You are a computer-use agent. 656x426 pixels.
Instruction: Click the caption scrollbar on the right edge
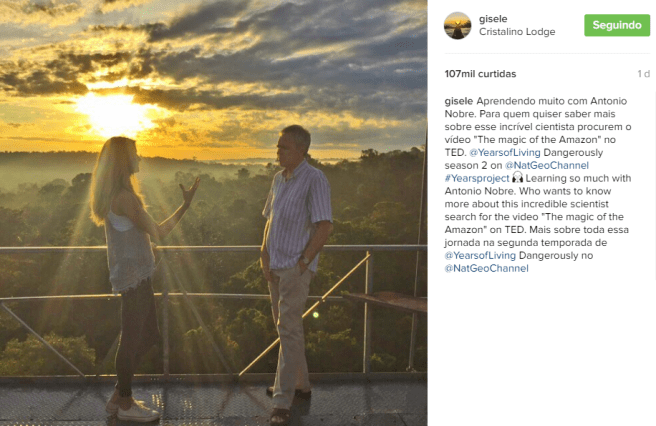(654, 186)
